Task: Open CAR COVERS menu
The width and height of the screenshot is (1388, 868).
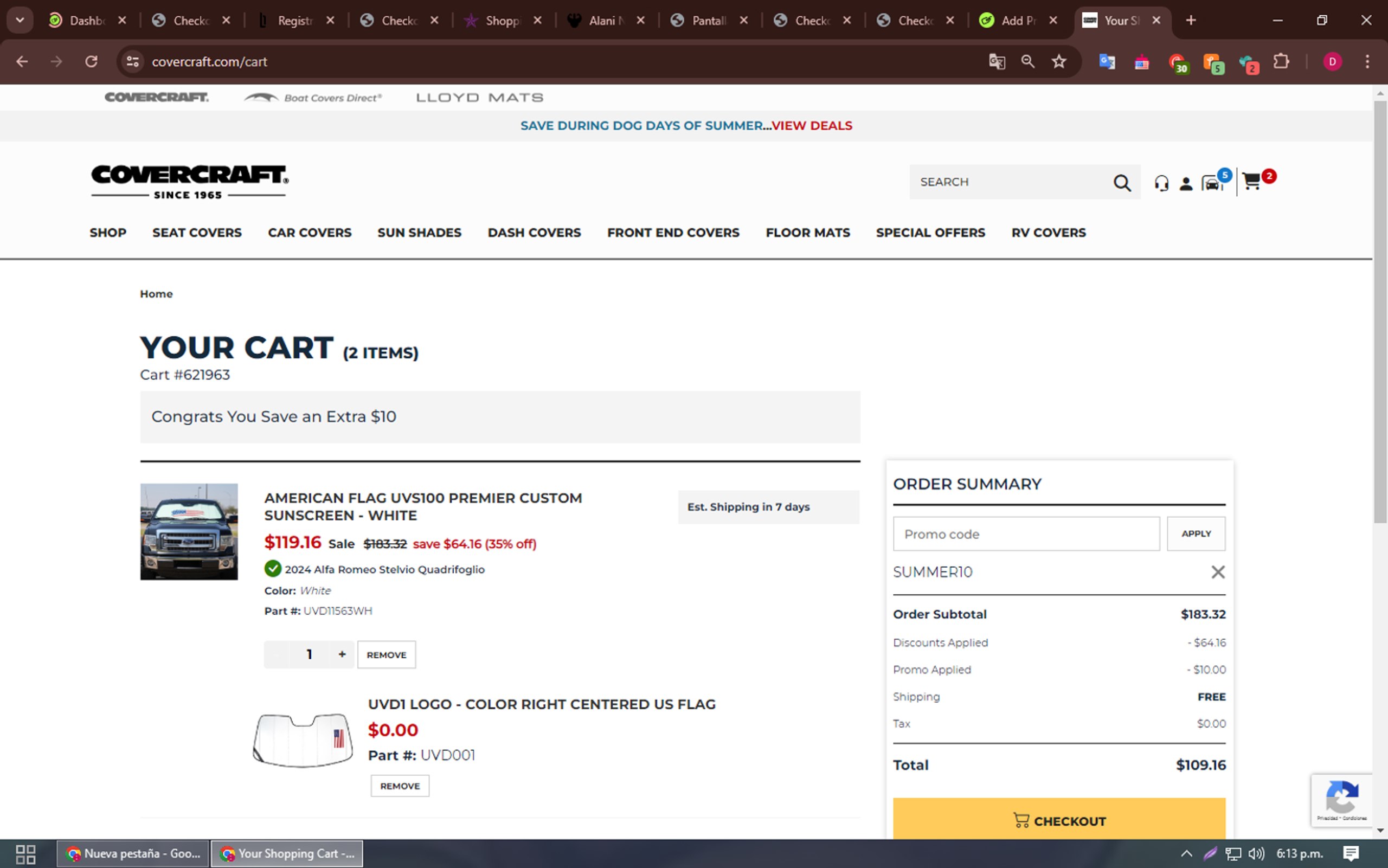Action: 310,233
